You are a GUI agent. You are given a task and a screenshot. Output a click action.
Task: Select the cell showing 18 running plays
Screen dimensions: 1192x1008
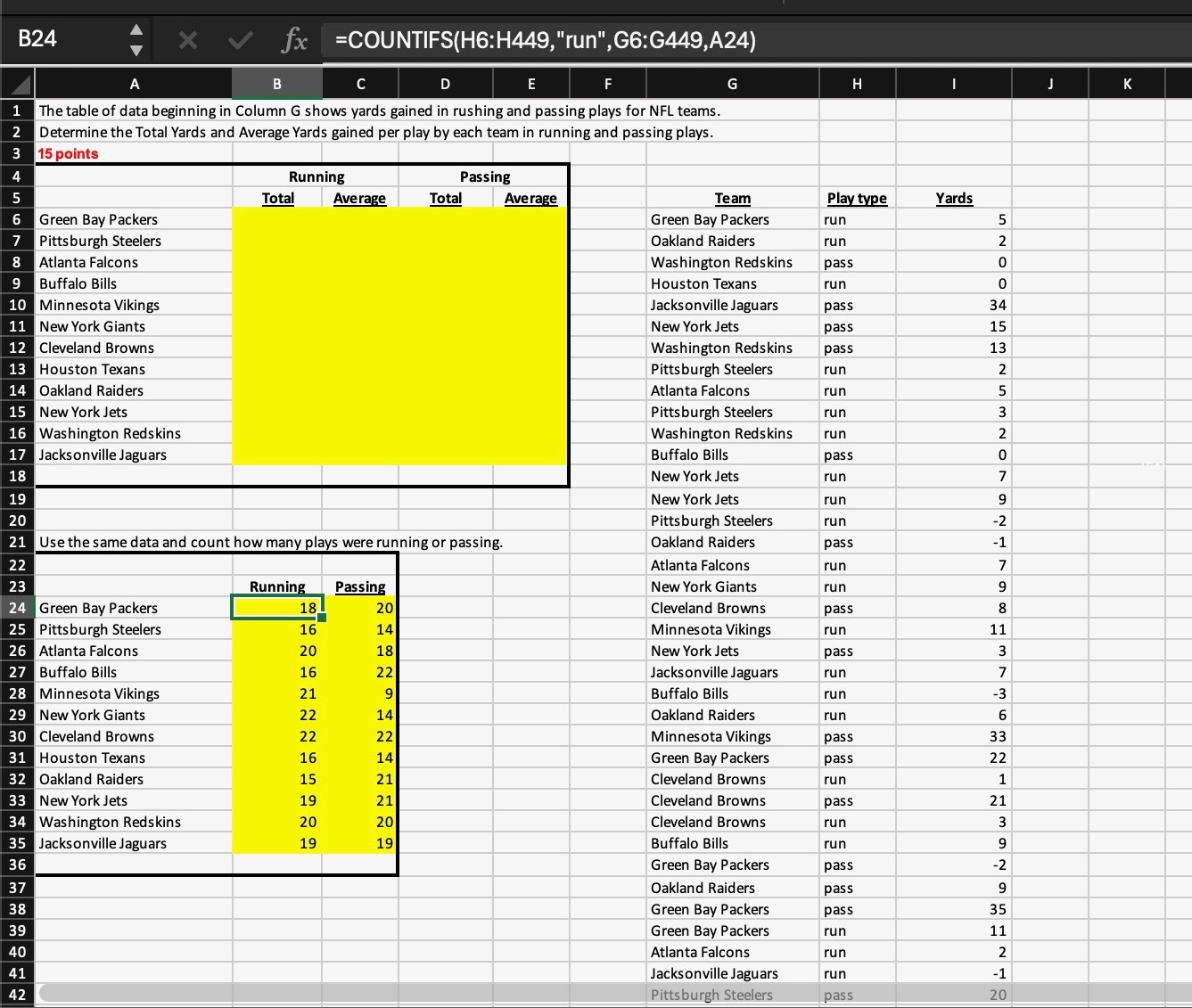tap(276, 607)
